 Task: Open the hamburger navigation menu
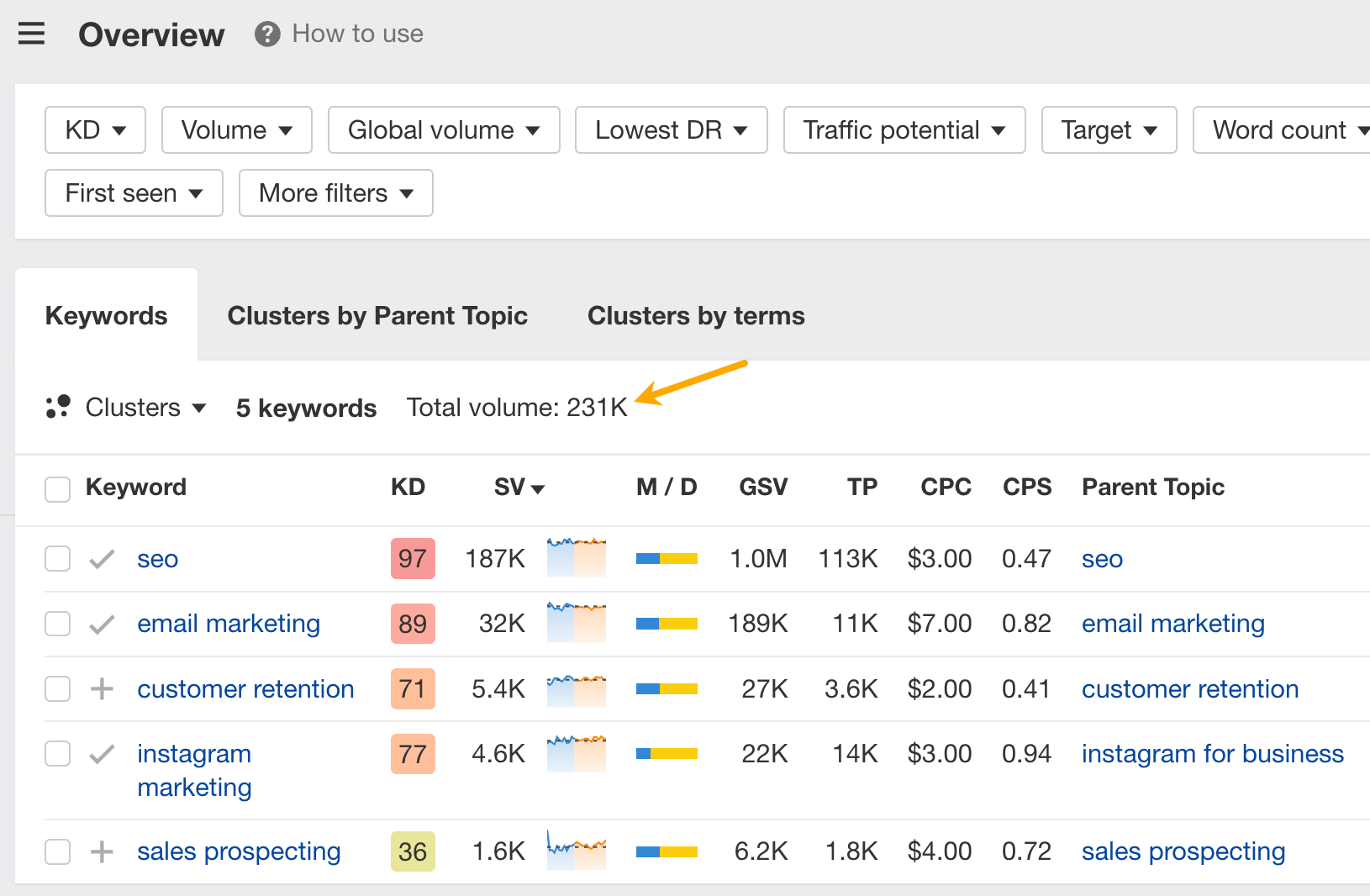(x=31, y=34)
